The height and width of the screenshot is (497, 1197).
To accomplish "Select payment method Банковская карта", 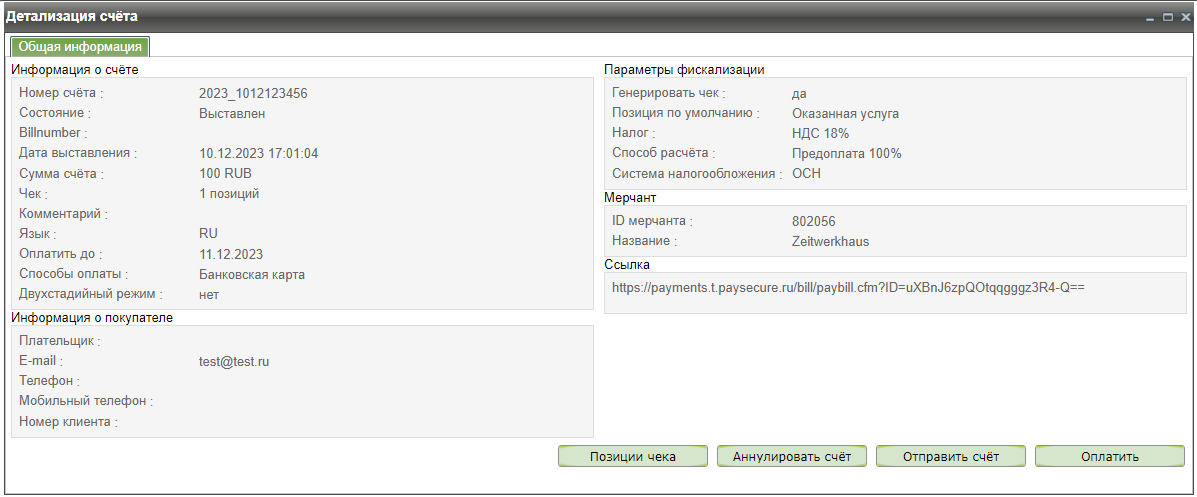I will 251,274.
